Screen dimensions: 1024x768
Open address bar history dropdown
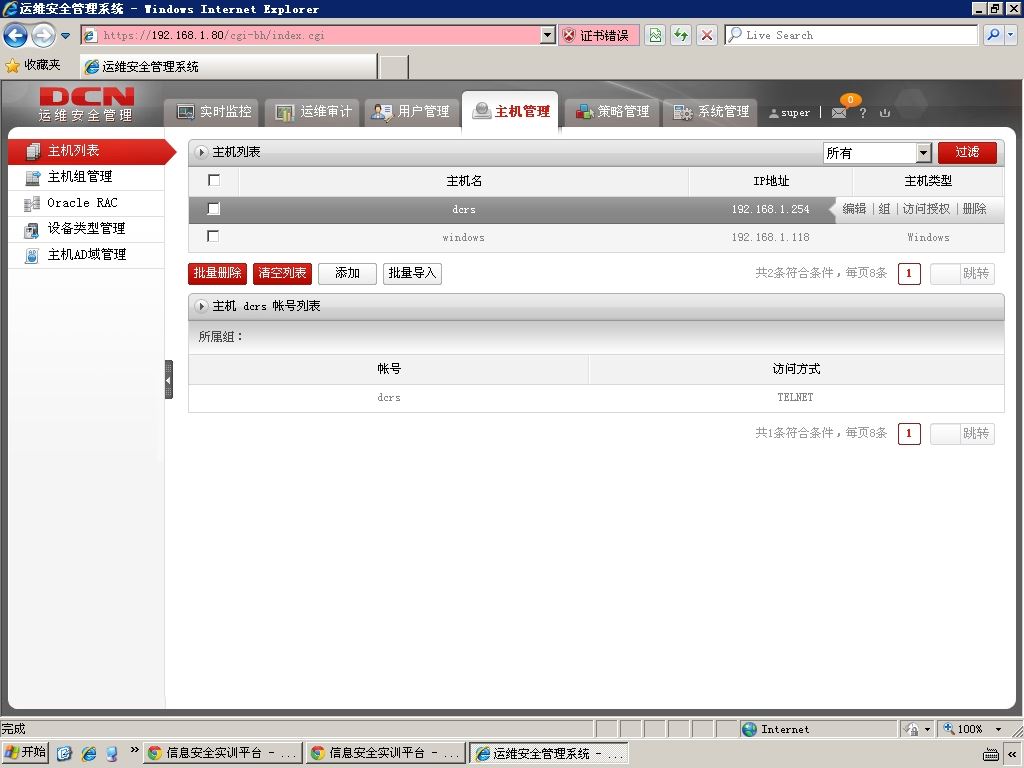548,35
